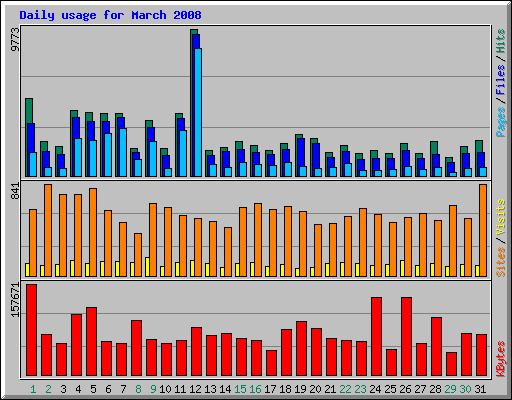This screenshot has height=400, width=512.
Task: Select the red KBytes bar for day 8
Action: pyautogui.click(x=136, y=348)
